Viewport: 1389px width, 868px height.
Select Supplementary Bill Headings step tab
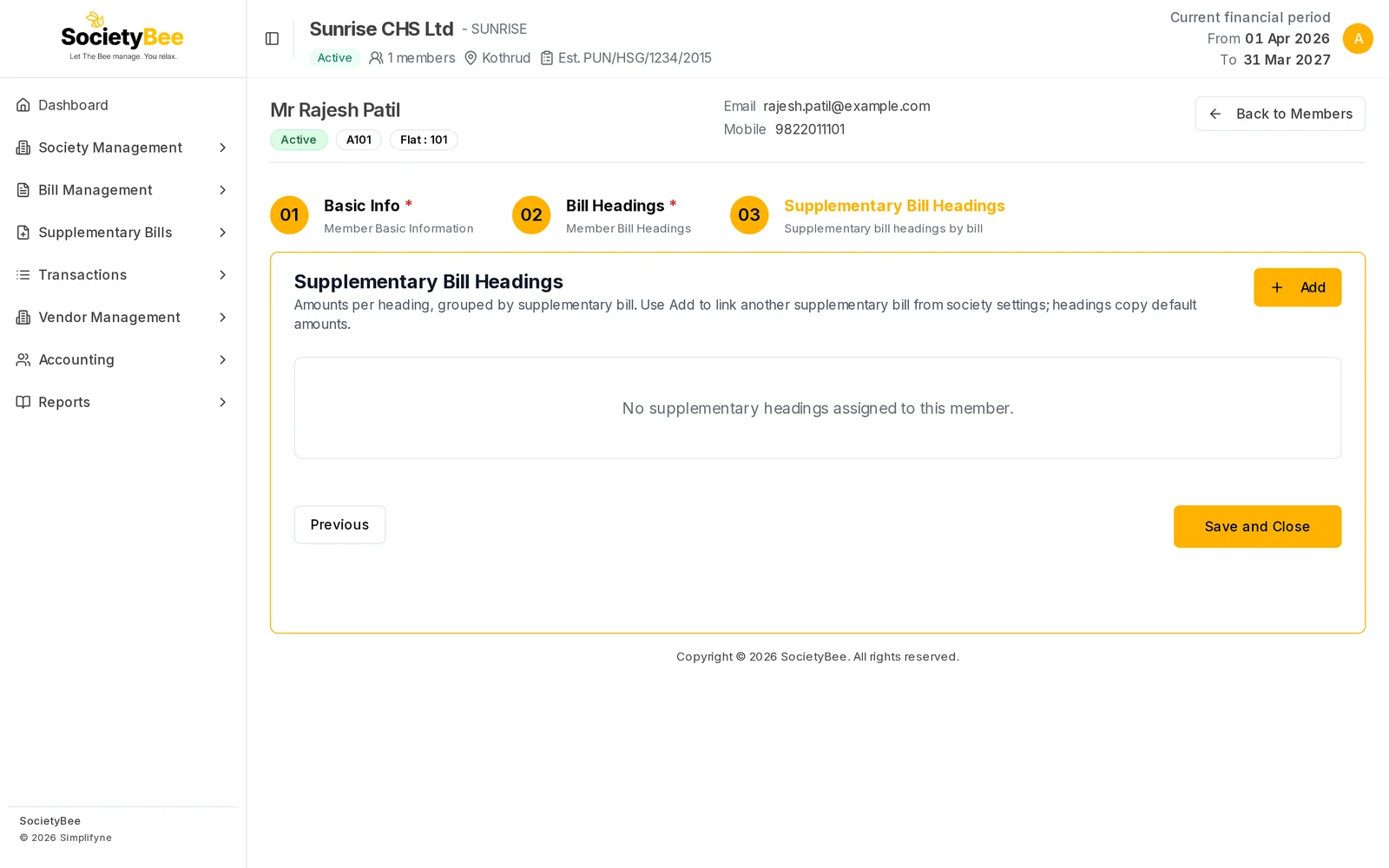(867, 215)
